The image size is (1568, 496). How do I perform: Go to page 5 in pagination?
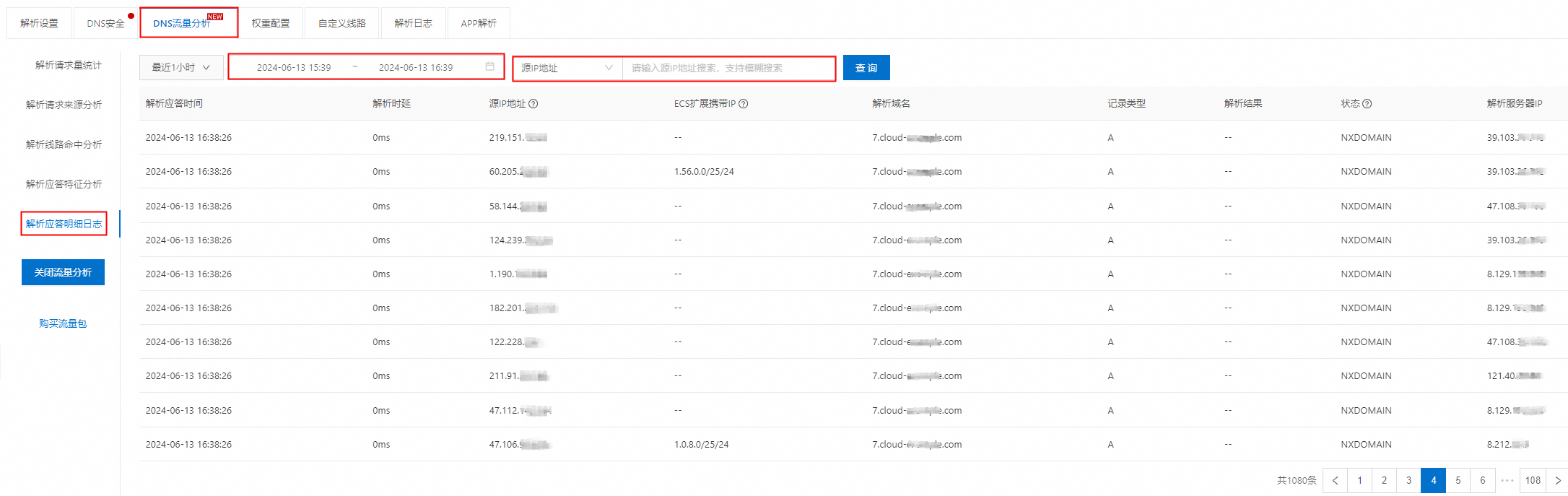[1458, 480]
